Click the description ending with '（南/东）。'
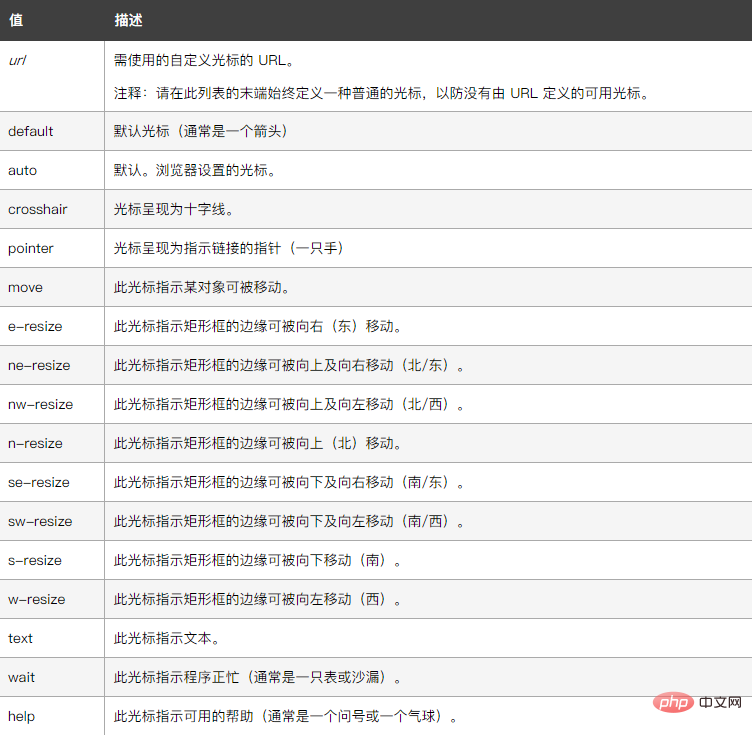Image resolution: width=752 pixels, height=735 pixels. (289, 482)
